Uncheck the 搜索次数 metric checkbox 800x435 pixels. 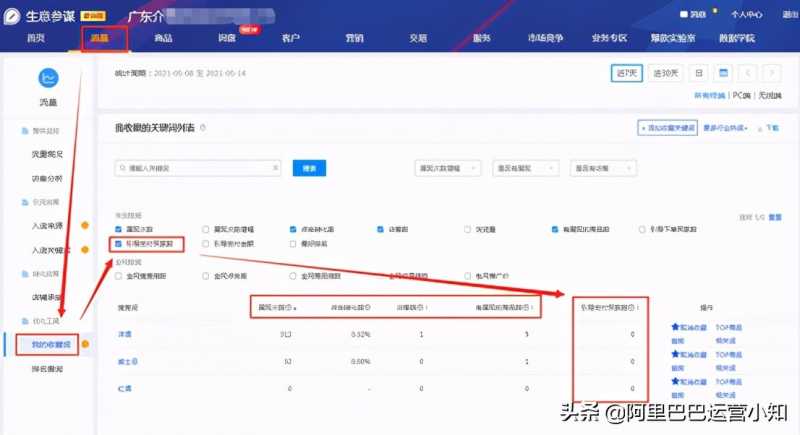click(118, 229)
